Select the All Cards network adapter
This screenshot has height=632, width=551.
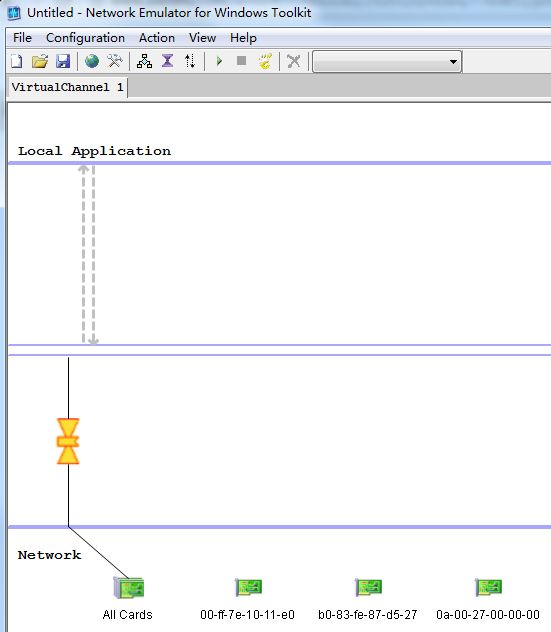(128, 598)
